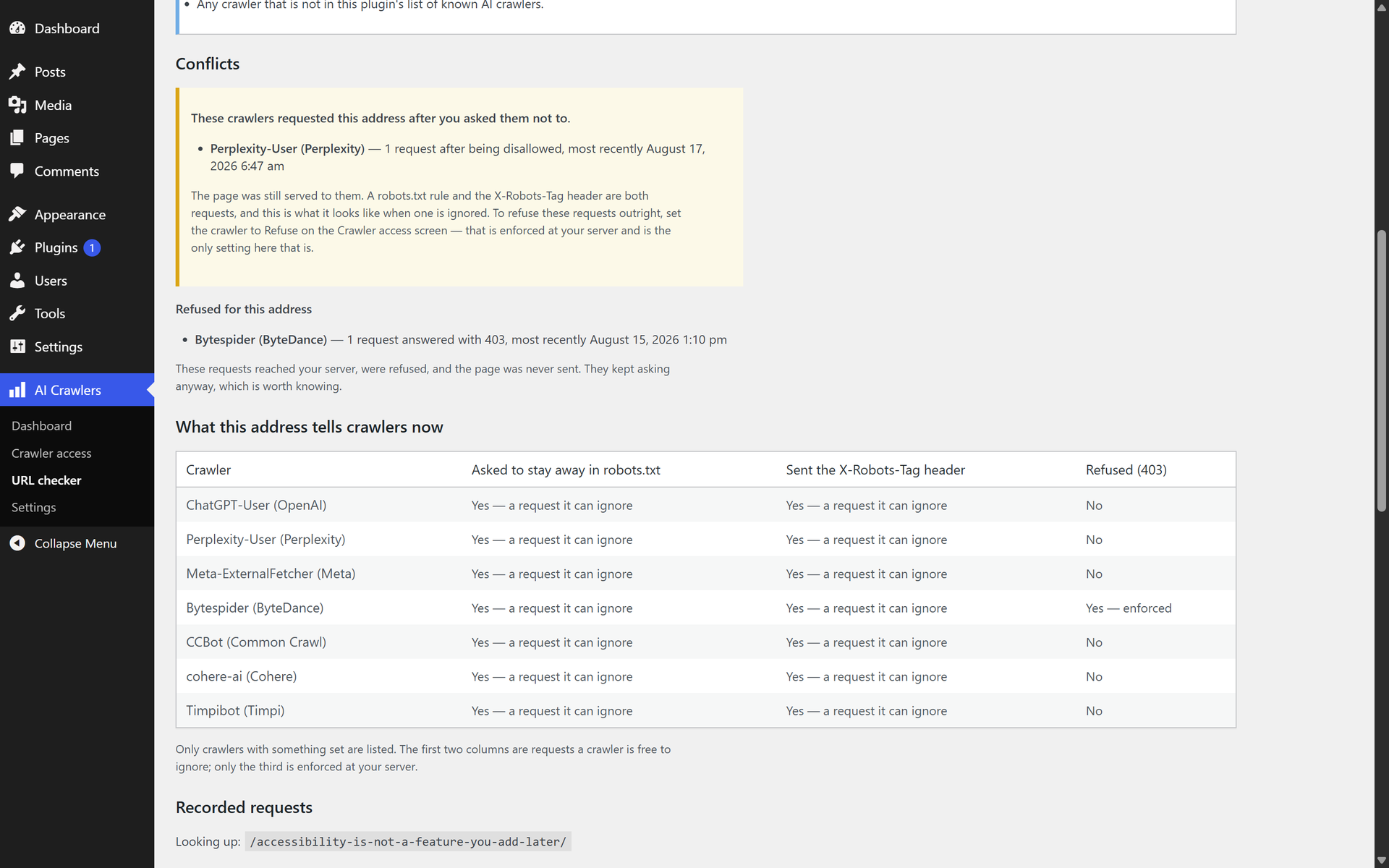This screenshot has height=868, width=1389.
Task: Open the Appearance menu
Action: click(x=70, y=214)
